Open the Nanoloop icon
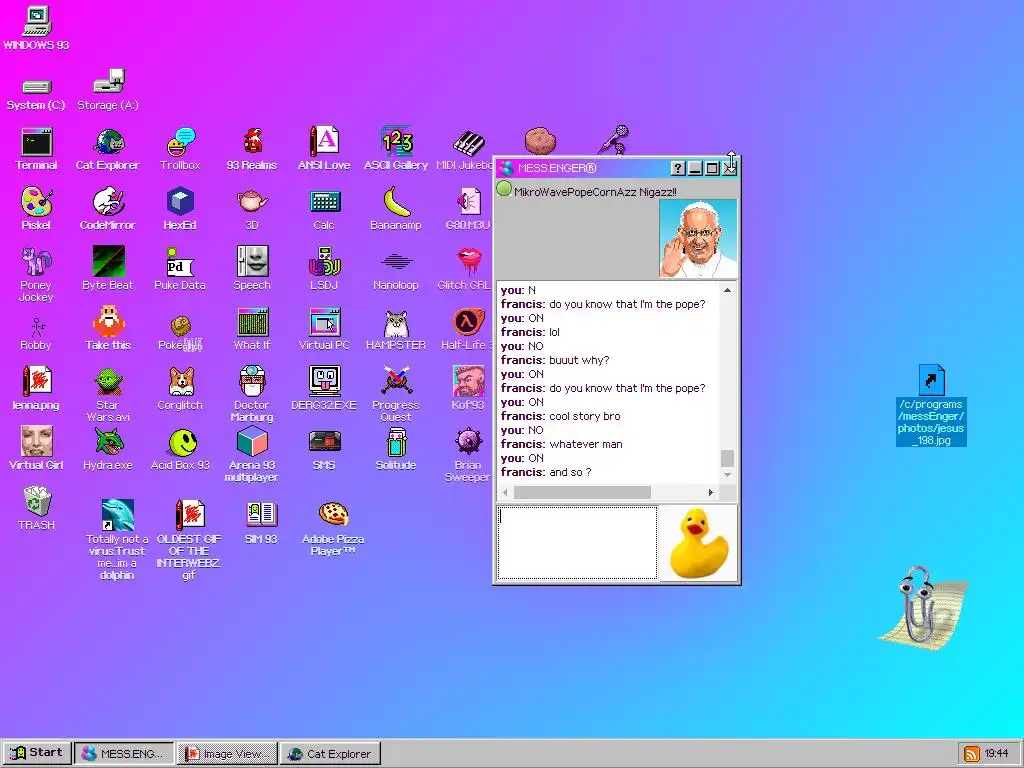This screenshot has height=768, width=1024. (396, 262)
